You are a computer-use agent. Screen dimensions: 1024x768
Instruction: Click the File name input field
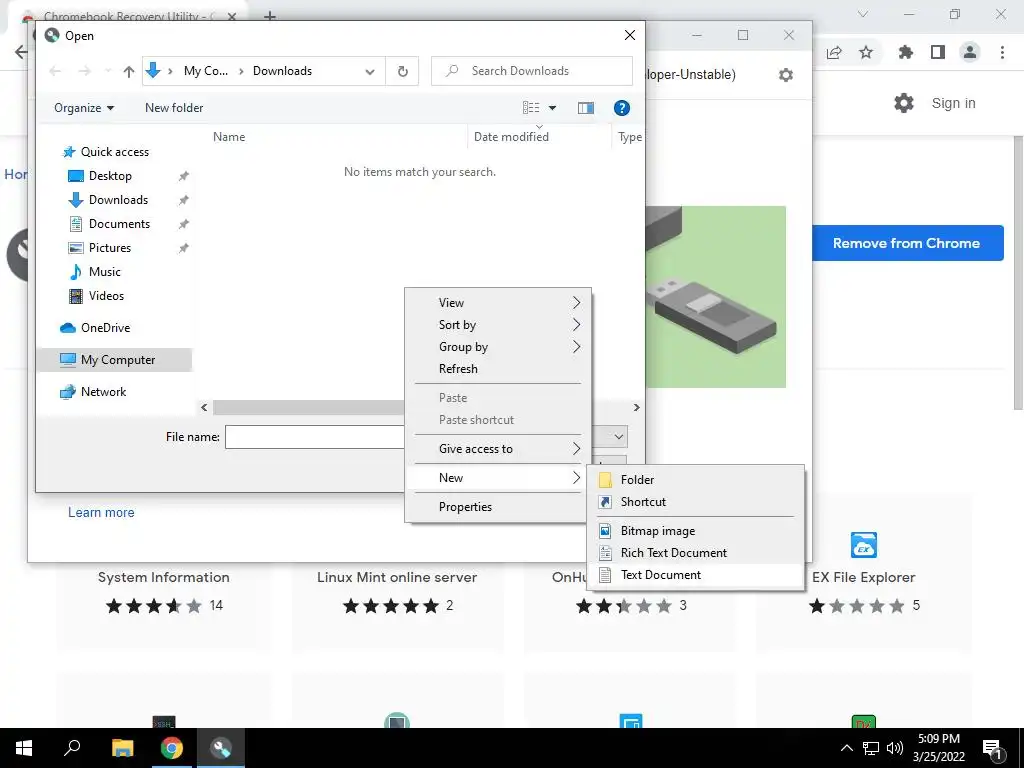[x=315, y=437]
